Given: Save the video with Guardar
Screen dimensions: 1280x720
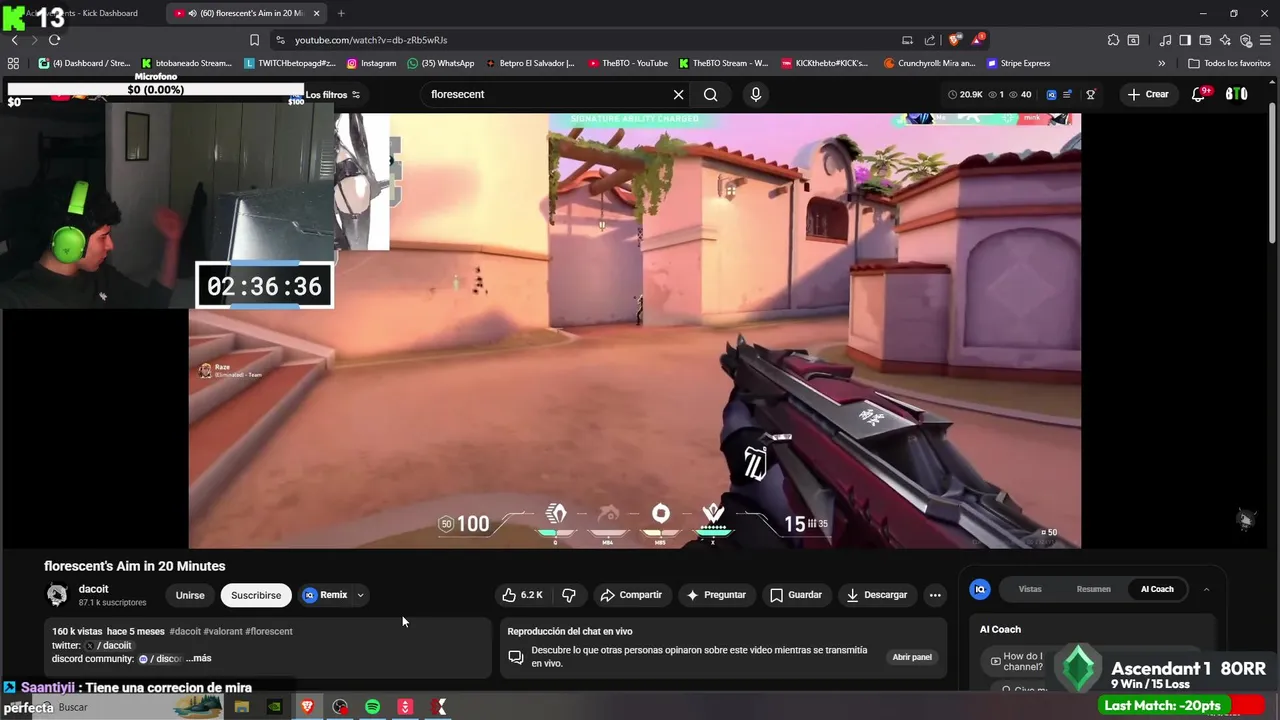Looking at the screenshot, I should [x=796, y=595].
